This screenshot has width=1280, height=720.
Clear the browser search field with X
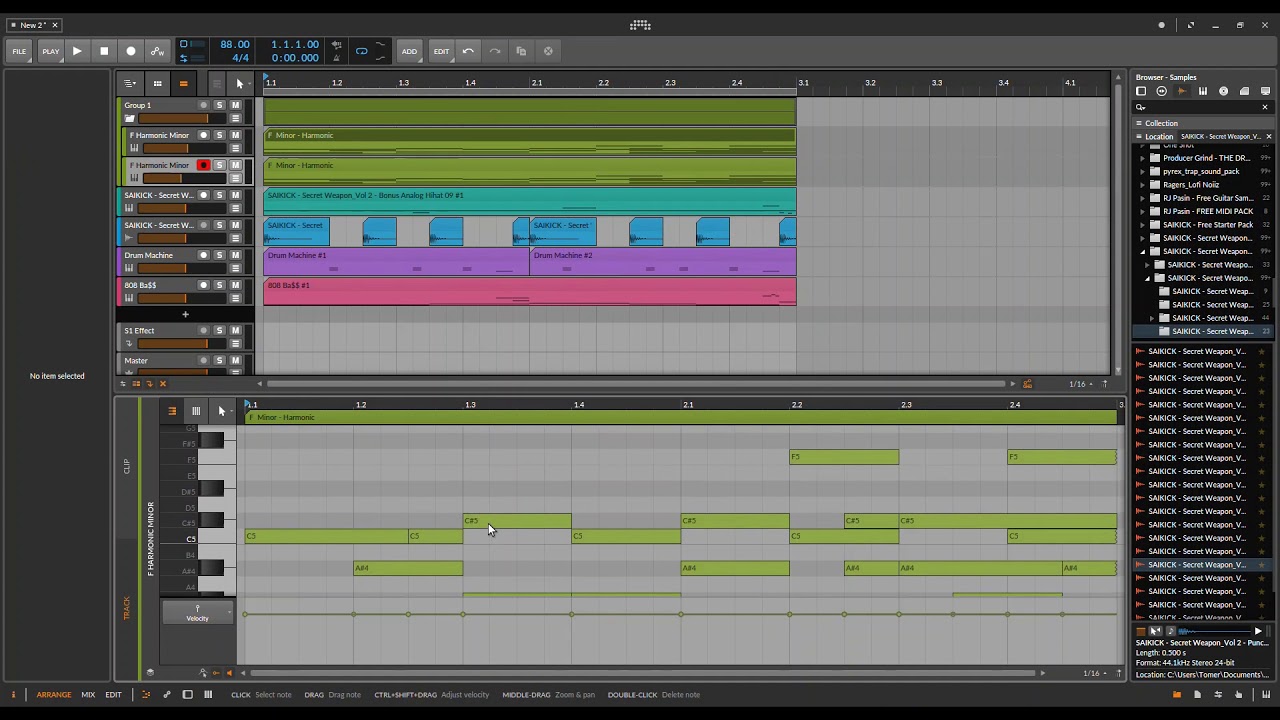click(1264, 107)
